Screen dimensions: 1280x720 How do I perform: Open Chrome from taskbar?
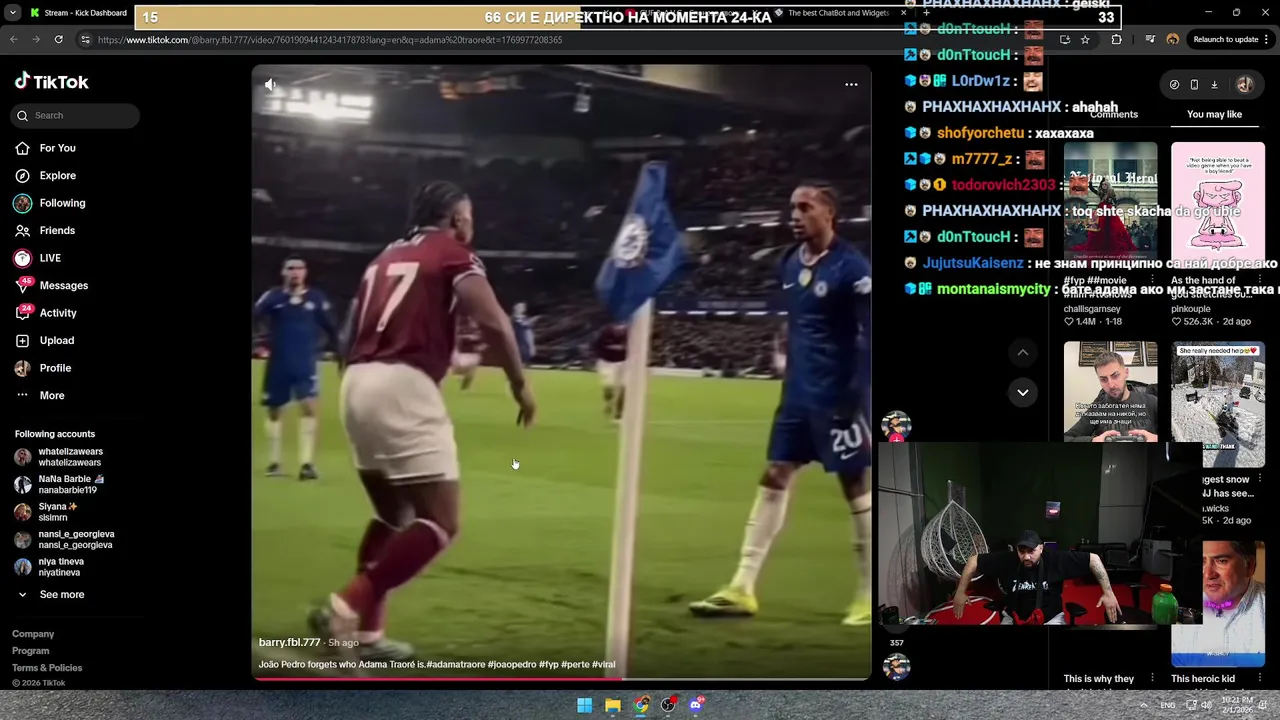[x=641, y=705]
